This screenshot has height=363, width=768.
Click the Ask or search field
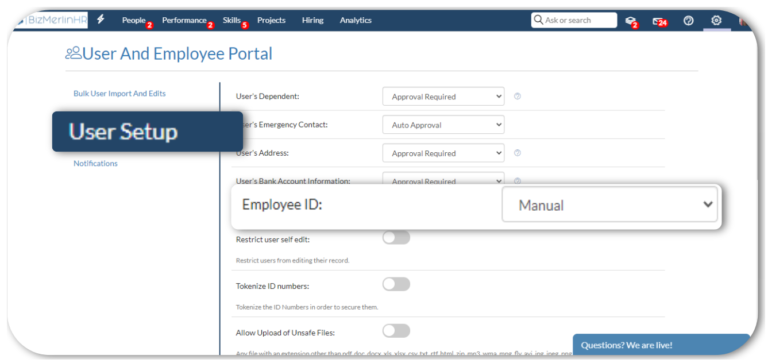point(574,20)
